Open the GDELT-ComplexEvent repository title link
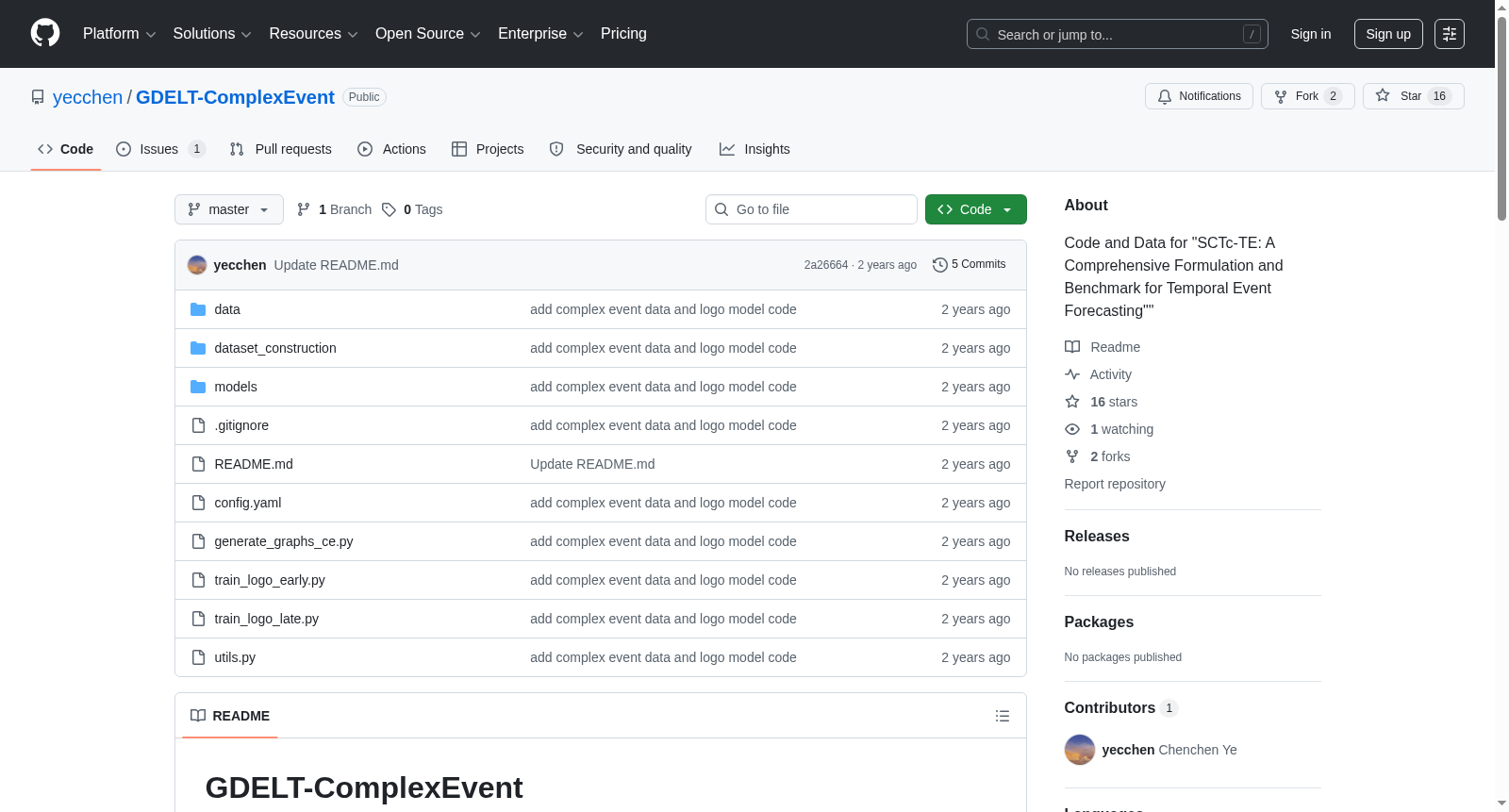Viewport: 1509px width, 812px height. 235,97
